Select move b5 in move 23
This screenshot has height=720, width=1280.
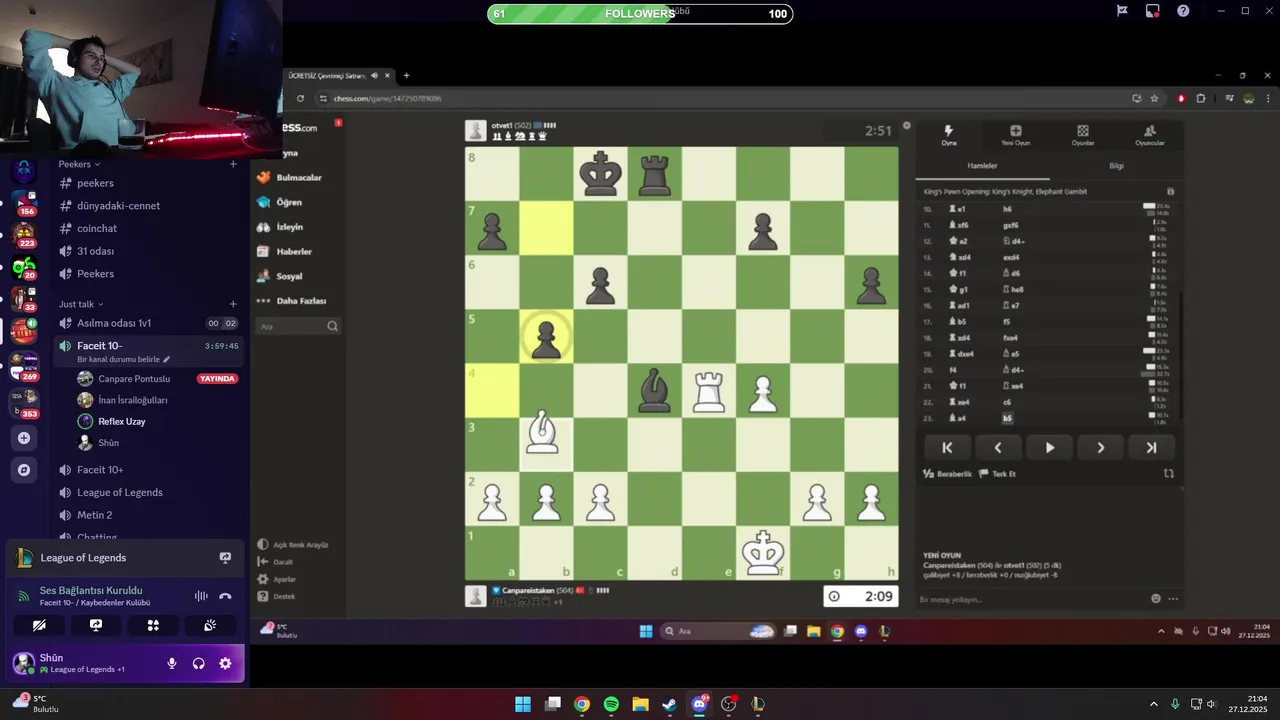(x=1008, y=418)
